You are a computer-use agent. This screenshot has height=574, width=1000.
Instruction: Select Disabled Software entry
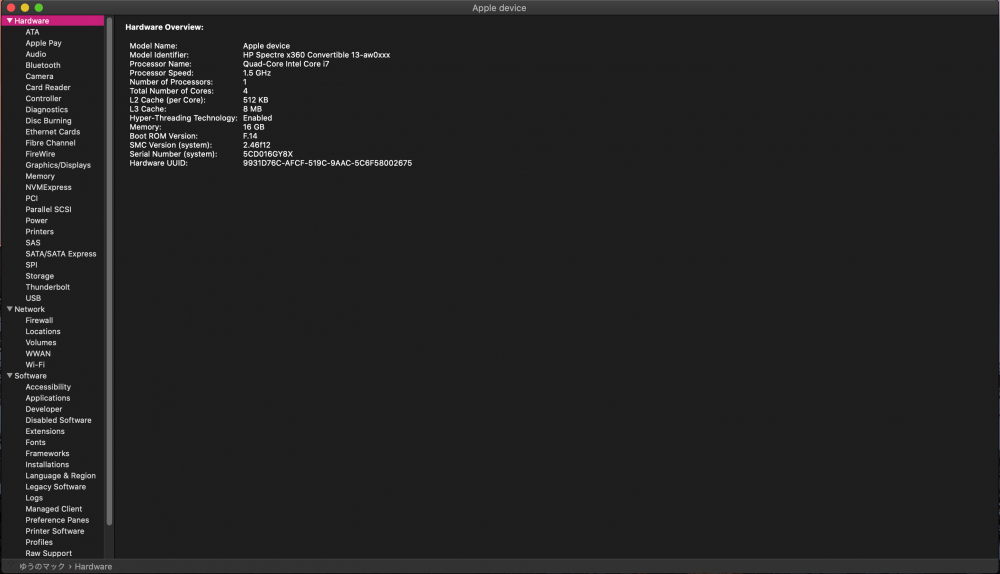(58, 420)
